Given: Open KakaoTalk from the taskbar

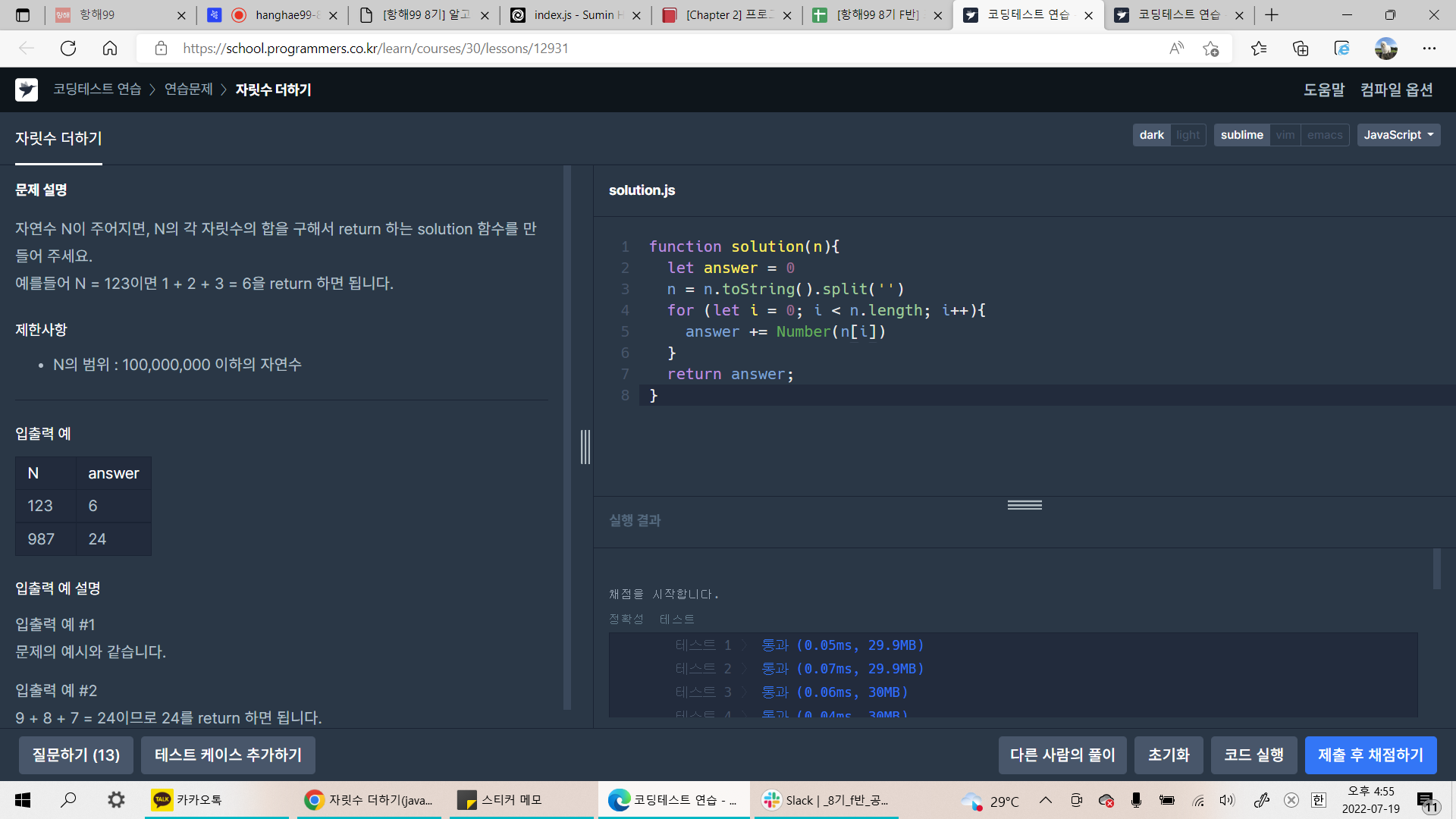Looking at the screenshot, I should [187, 800].
